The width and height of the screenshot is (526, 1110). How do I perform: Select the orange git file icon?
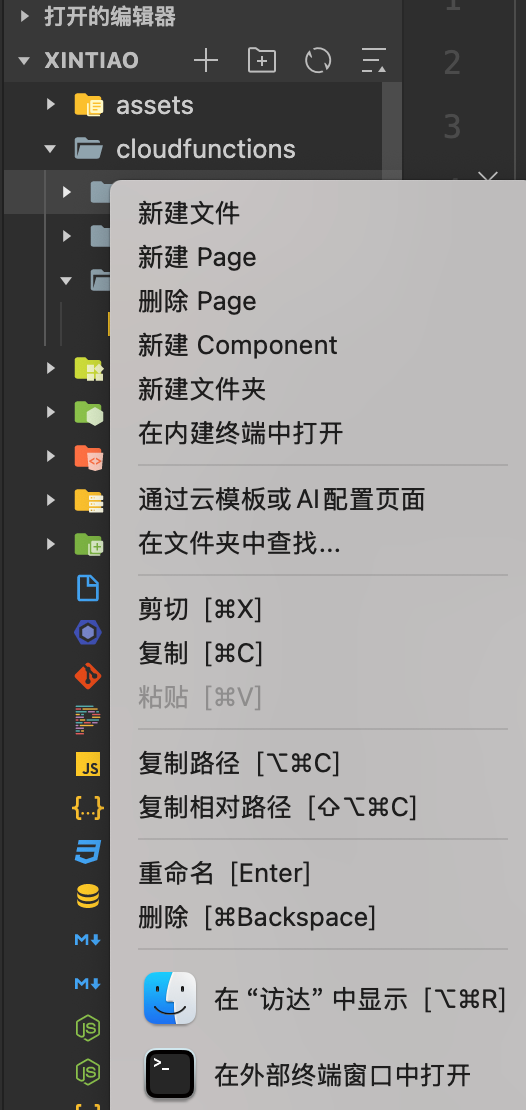point(88,677)
